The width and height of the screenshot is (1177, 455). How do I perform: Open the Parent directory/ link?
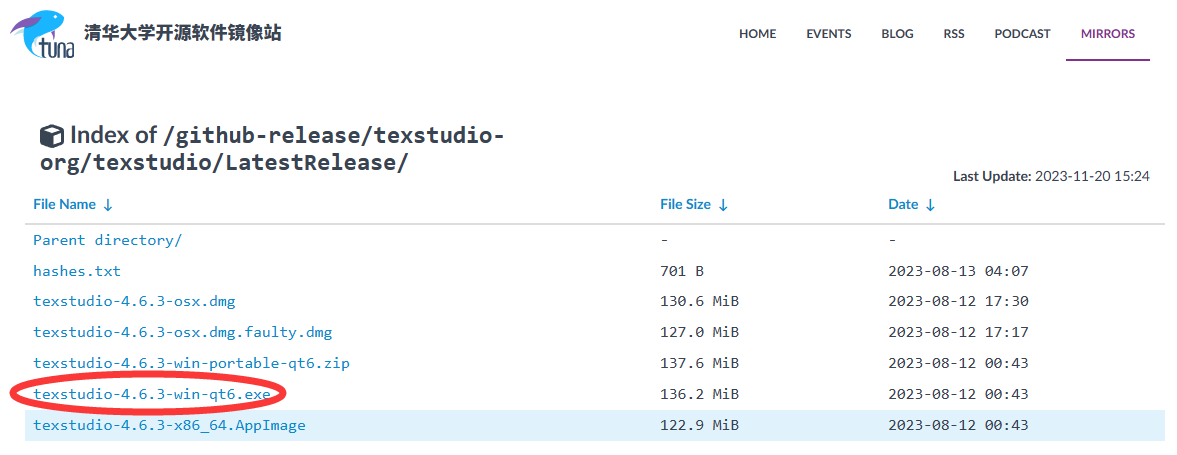[107, 240]
